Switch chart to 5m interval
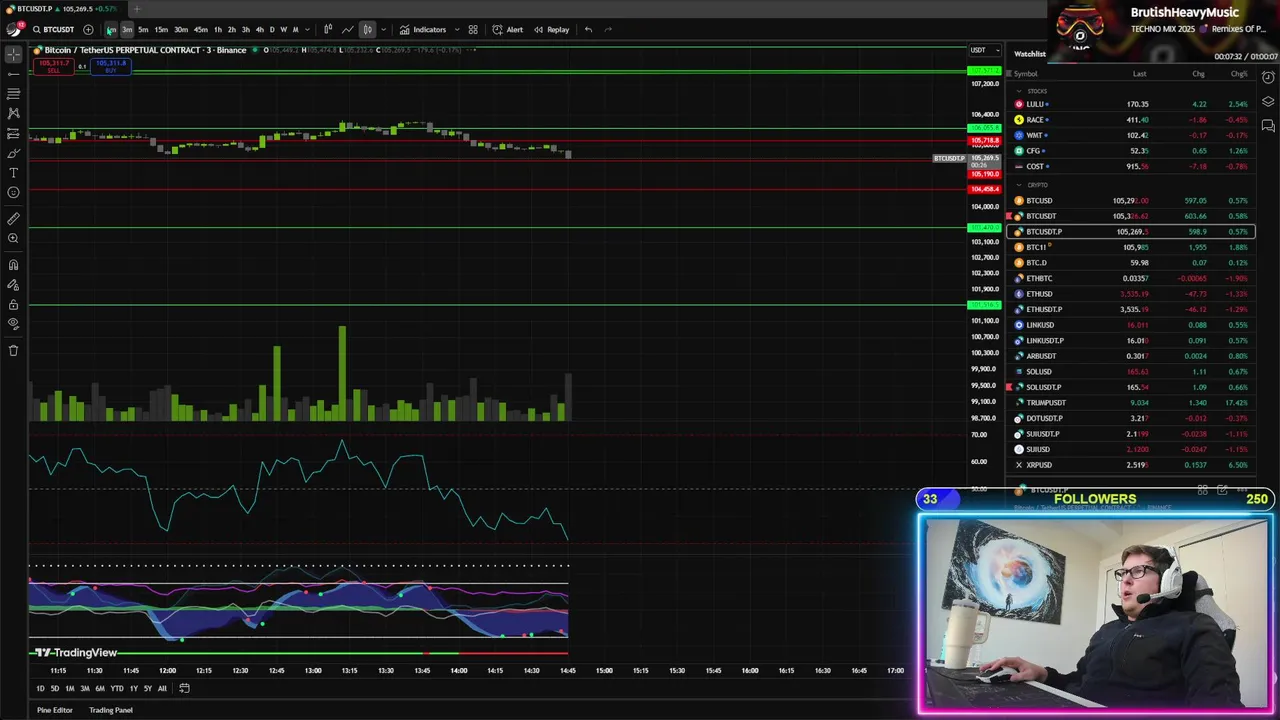Image resolution: width=1280 pixels, height=720 pixels. [143, 29]
